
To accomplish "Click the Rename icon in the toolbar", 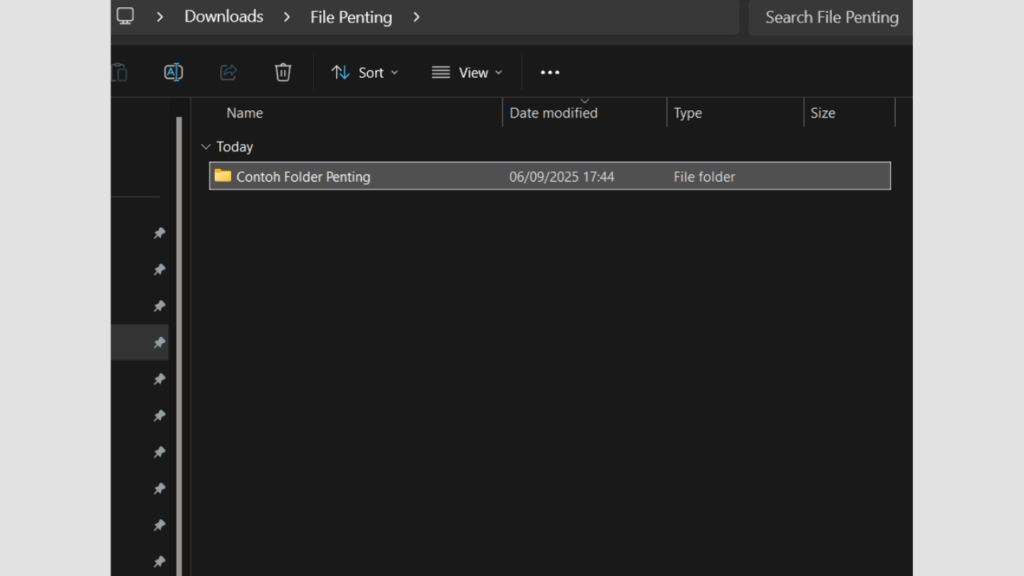I will click(x=173, y=72).
